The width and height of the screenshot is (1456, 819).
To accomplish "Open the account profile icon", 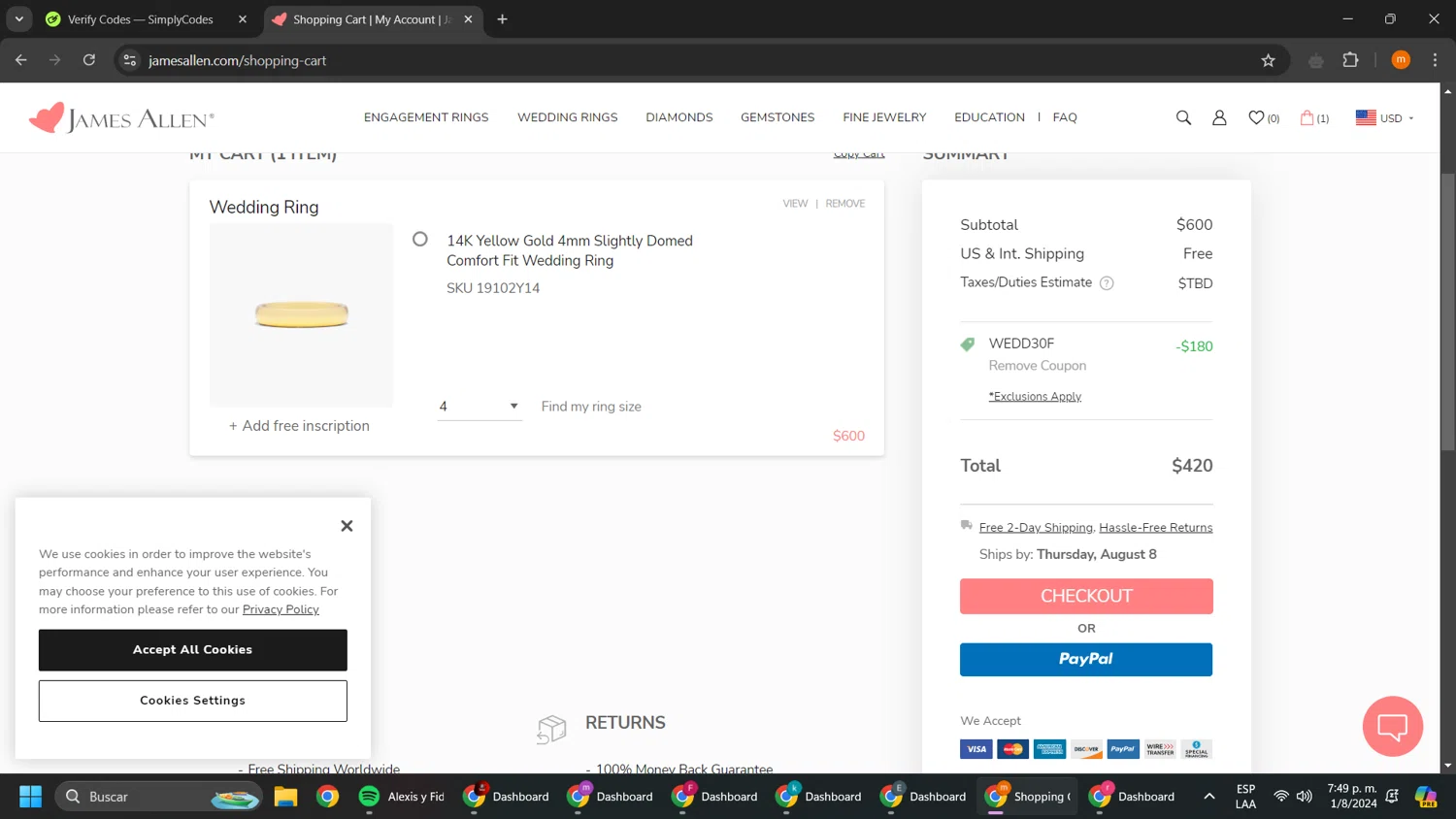I will (1219, 117).
